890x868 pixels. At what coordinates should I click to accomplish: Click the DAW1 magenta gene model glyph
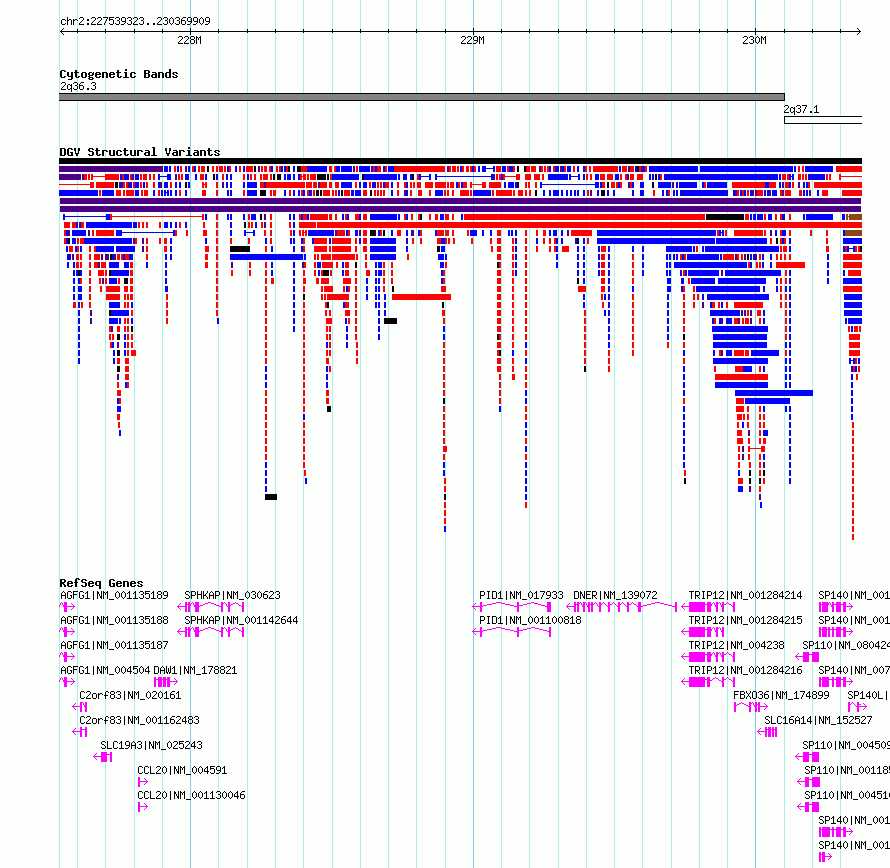(166, 682)
